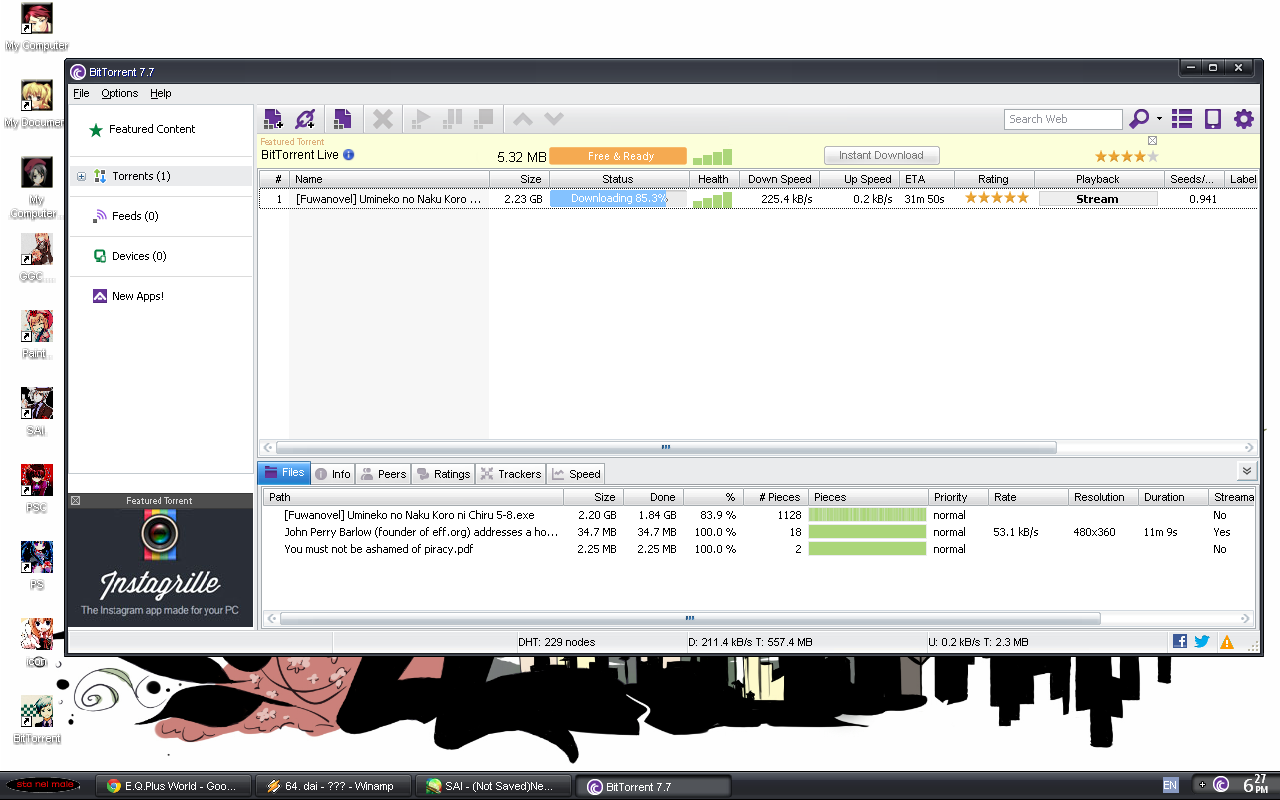Select the Umineko Chiru 5-8.exe file row
The image size is (1280, 800).
(759, 515)
